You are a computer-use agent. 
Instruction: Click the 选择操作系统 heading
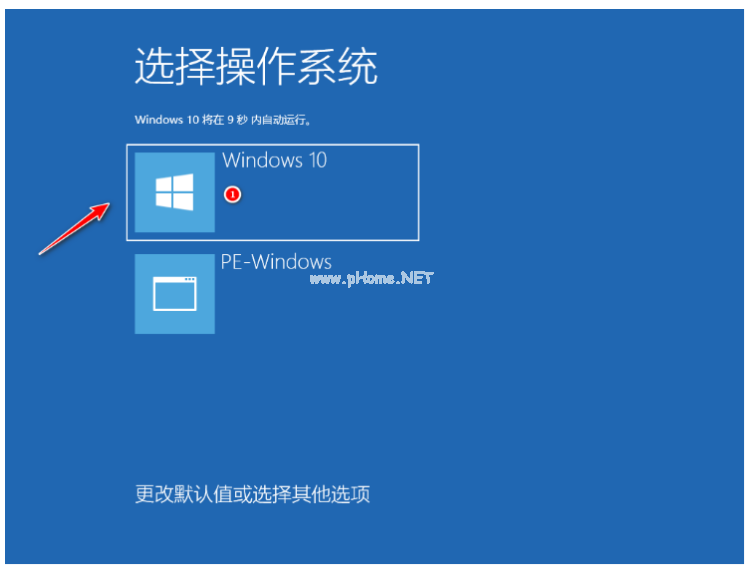point(256,67)
